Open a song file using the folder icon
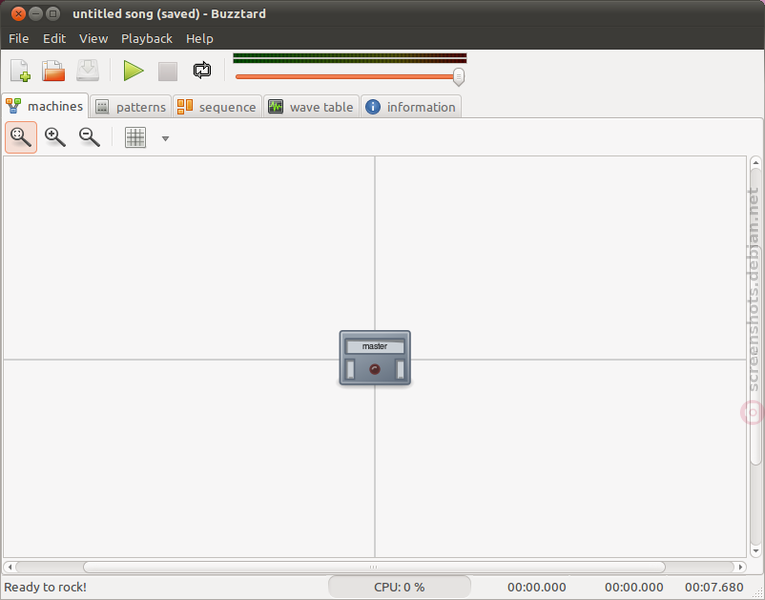Viewport: 765px width, 600px height. coord(53,71)
